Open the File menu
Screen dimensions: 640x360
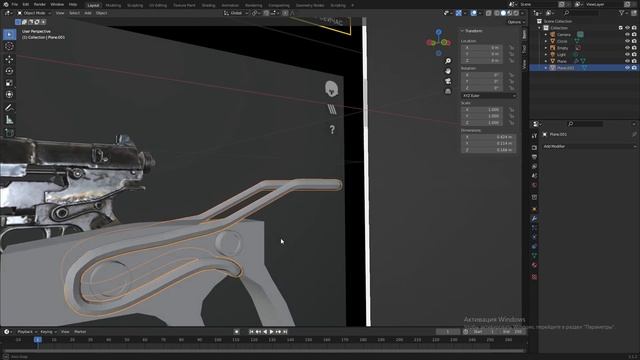15,4
